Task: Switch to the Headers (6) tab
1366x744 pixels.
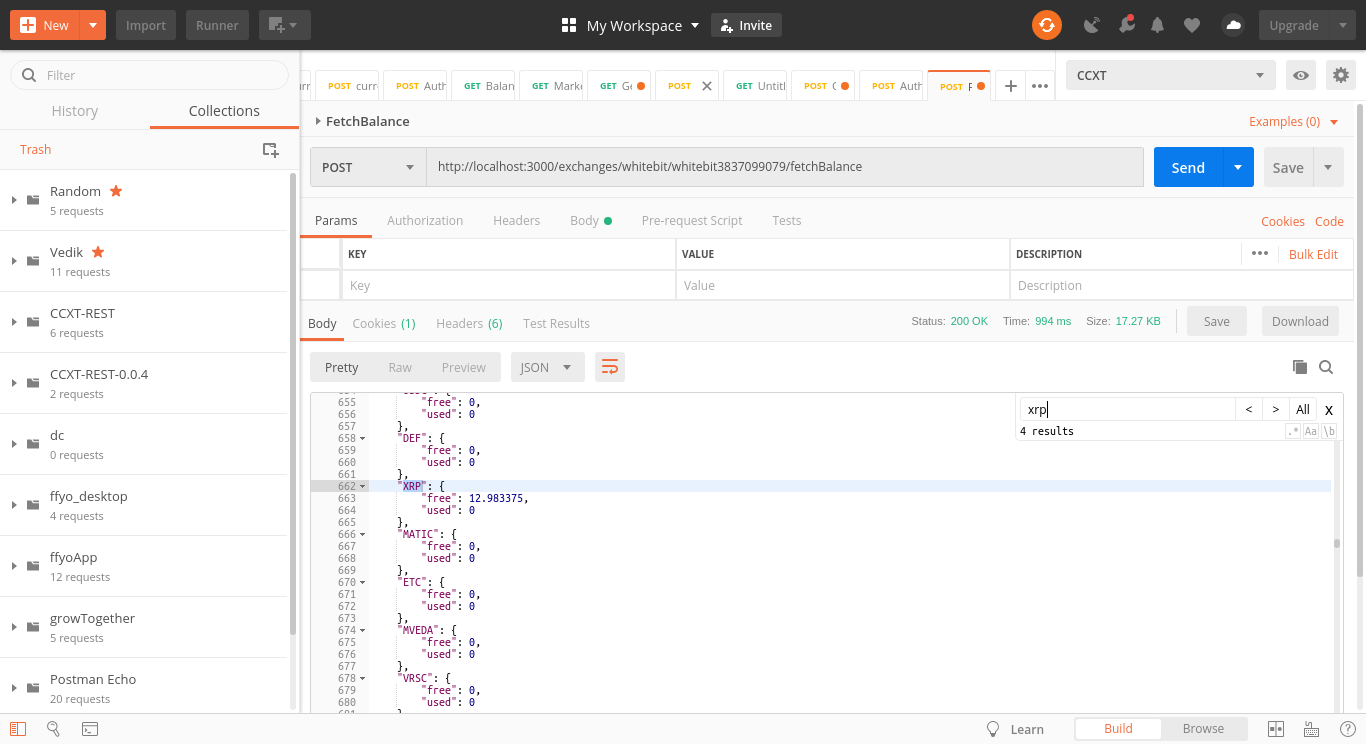Action: (x=469, y=323)
